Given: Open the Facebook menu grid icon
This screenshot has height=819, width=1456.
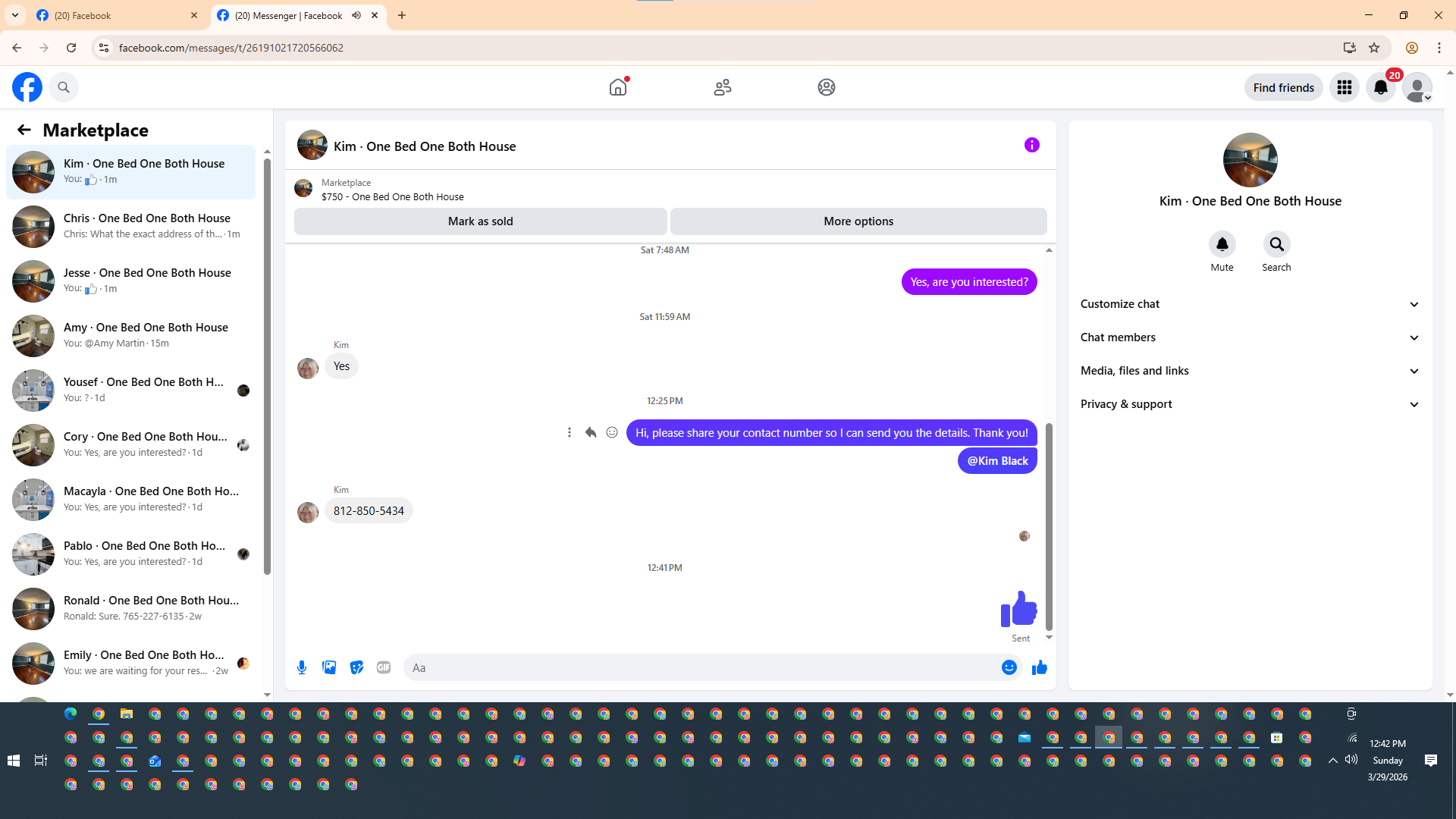Looking at the screenshot, I should tap(1345, 87).
